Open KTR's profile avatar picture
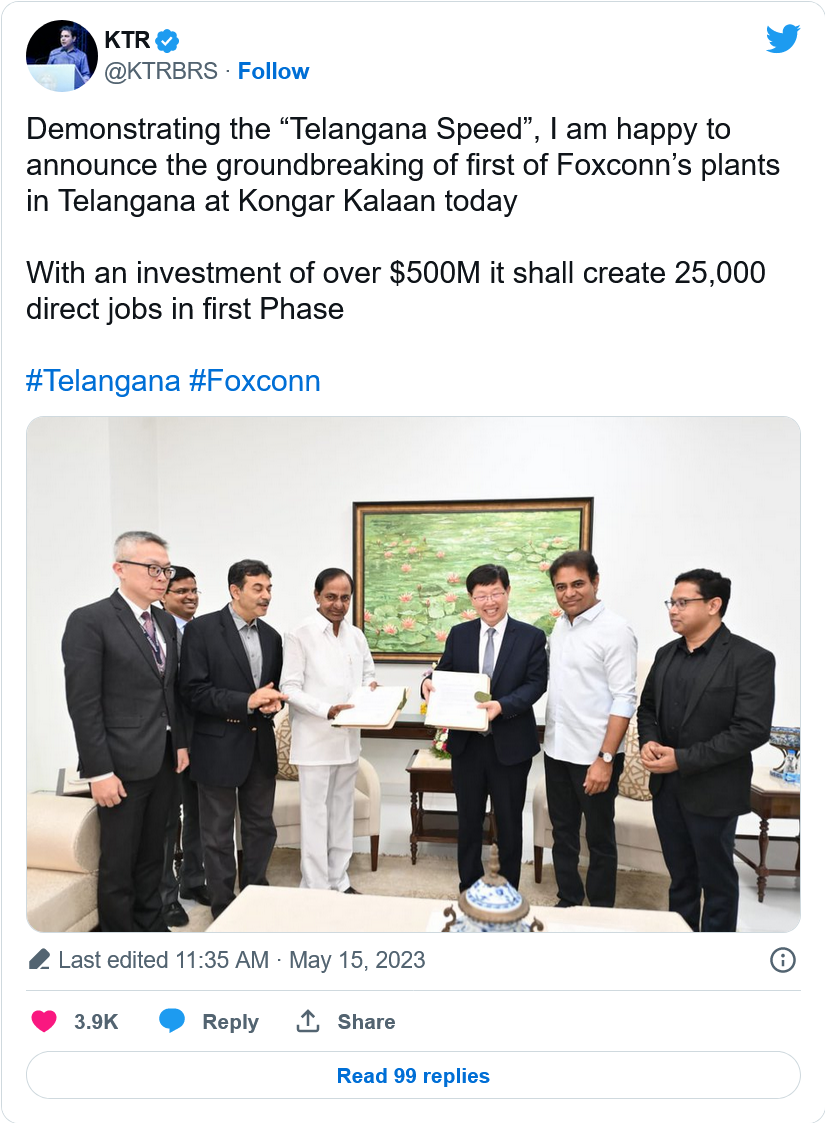The height and width of the screenshot is (1123, 825). pyautogui.click(x=61, y=56)
